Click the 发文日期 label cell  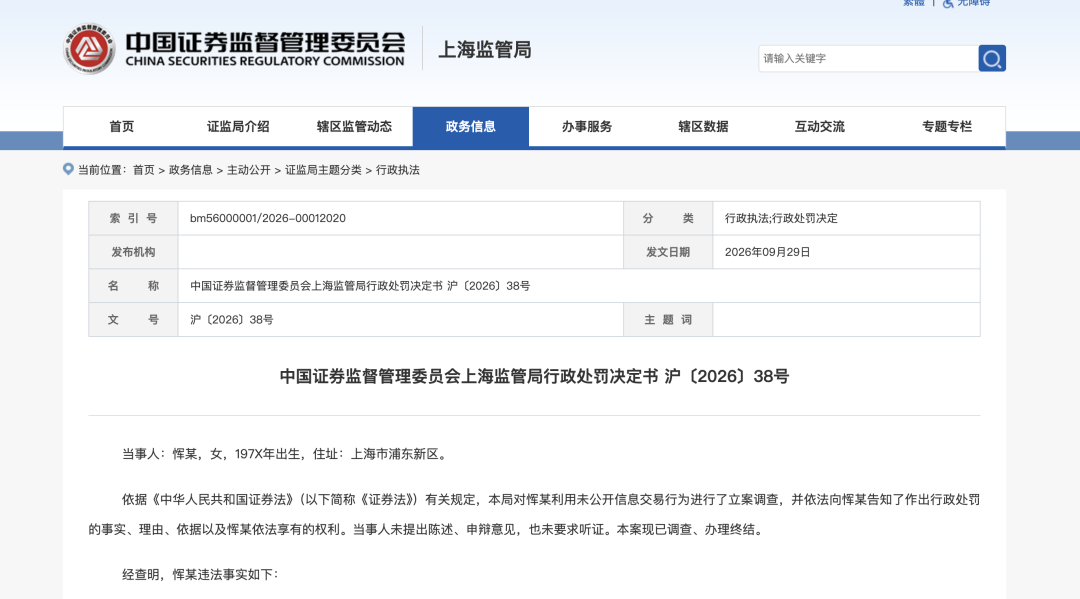tap(668, 252)
